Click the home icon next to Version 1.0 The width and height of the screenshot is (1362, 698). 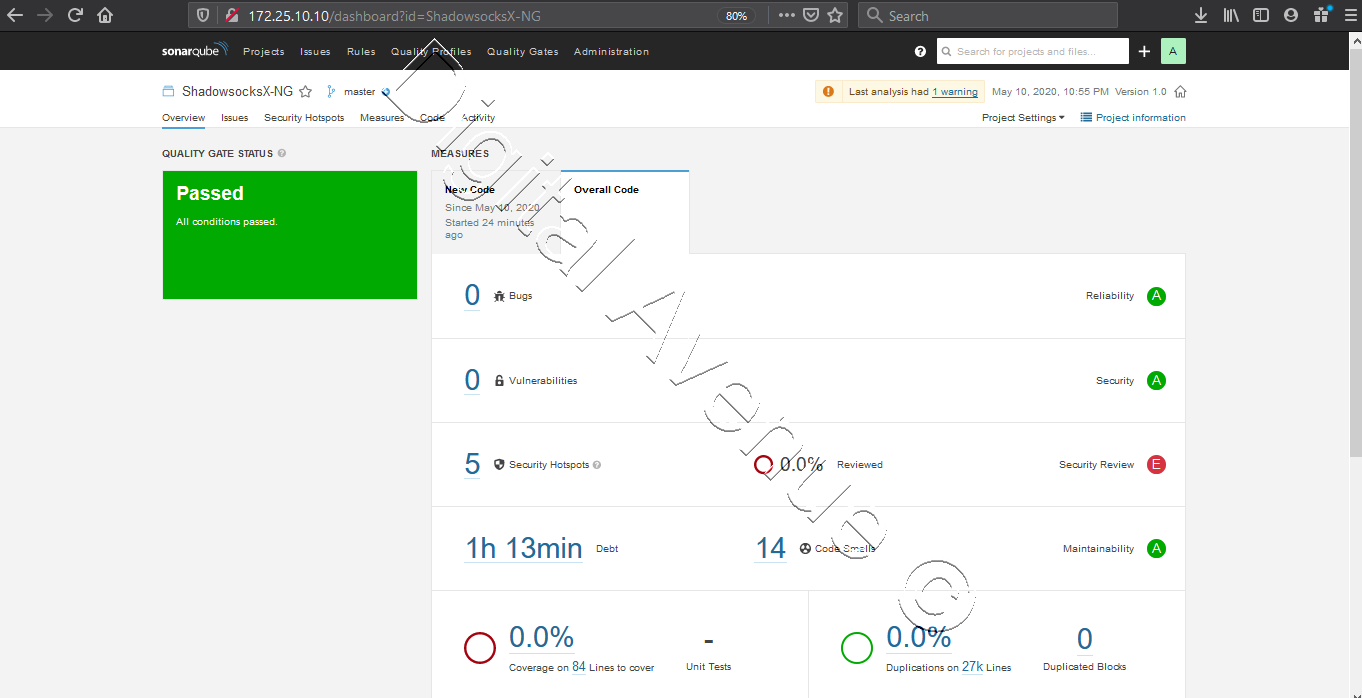[x=1180, y=91]
